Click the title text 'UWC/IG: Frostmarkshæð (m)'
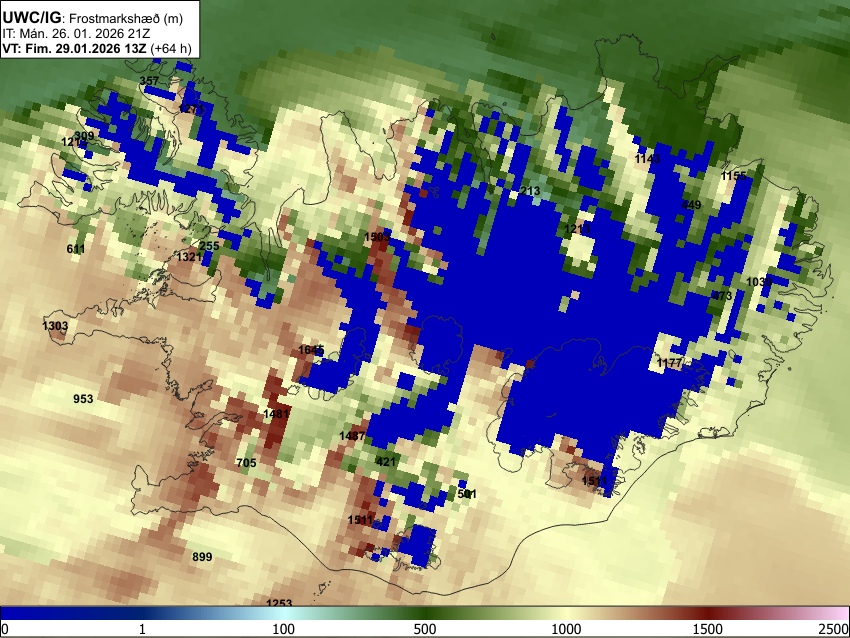 pyautogui.click(x=93, y=18)
